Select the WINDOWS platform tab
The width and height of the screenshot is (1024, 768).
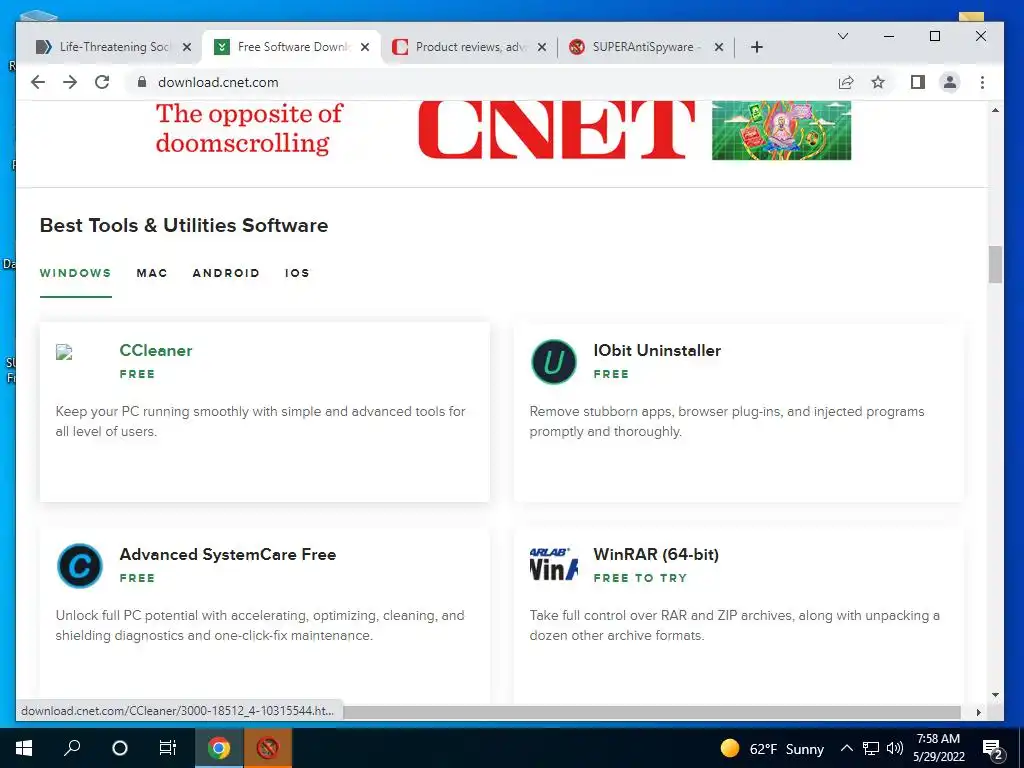(75, 273)
